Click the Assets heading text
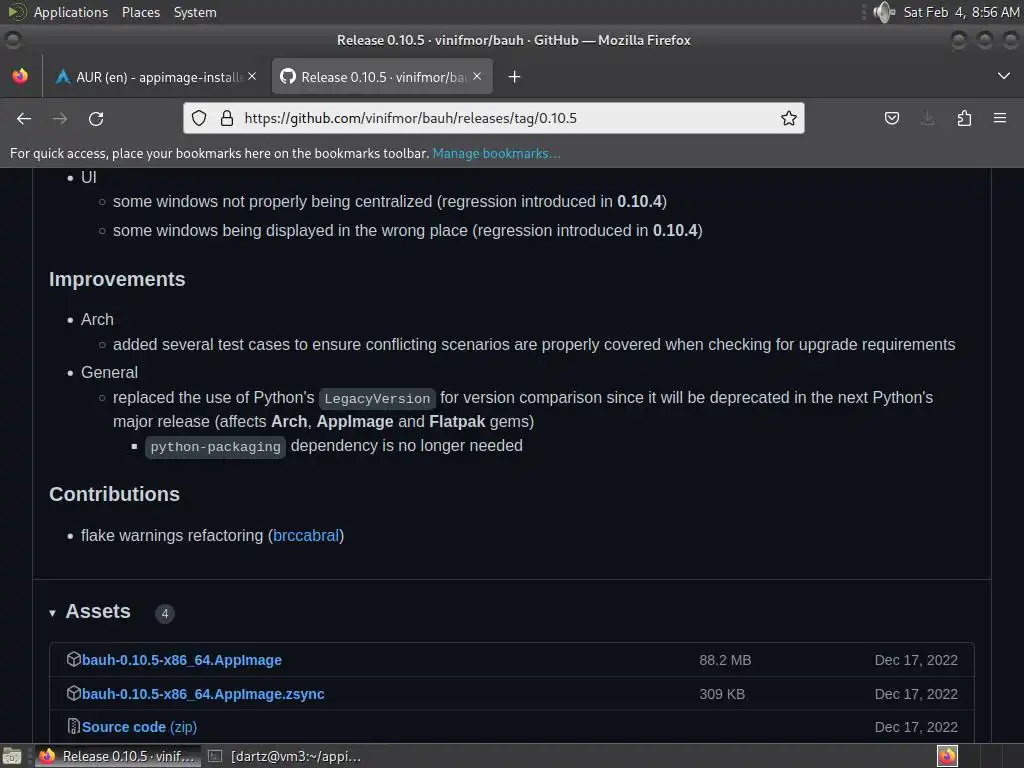This screenshot has height=768, width=1024. pyautogui.click(x=98, y=611)
